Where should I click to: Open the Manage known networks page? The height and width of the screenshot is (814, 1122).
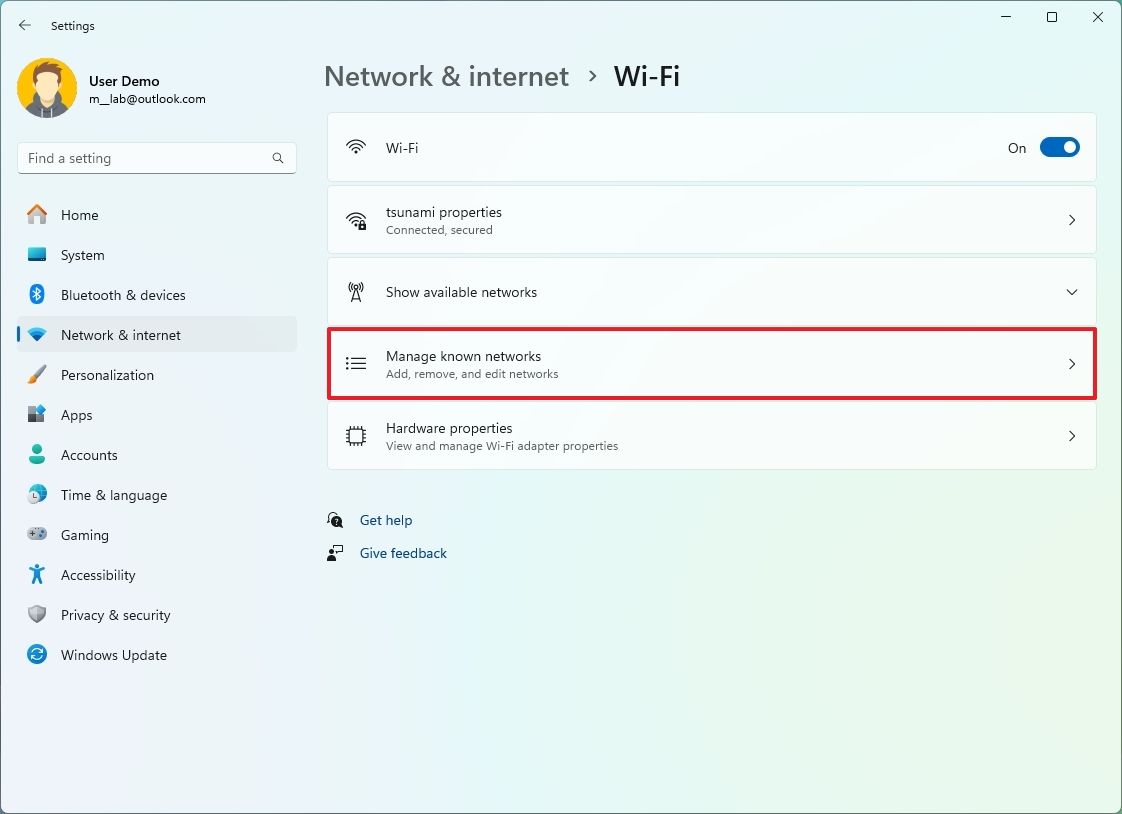[x=711, y=364]
